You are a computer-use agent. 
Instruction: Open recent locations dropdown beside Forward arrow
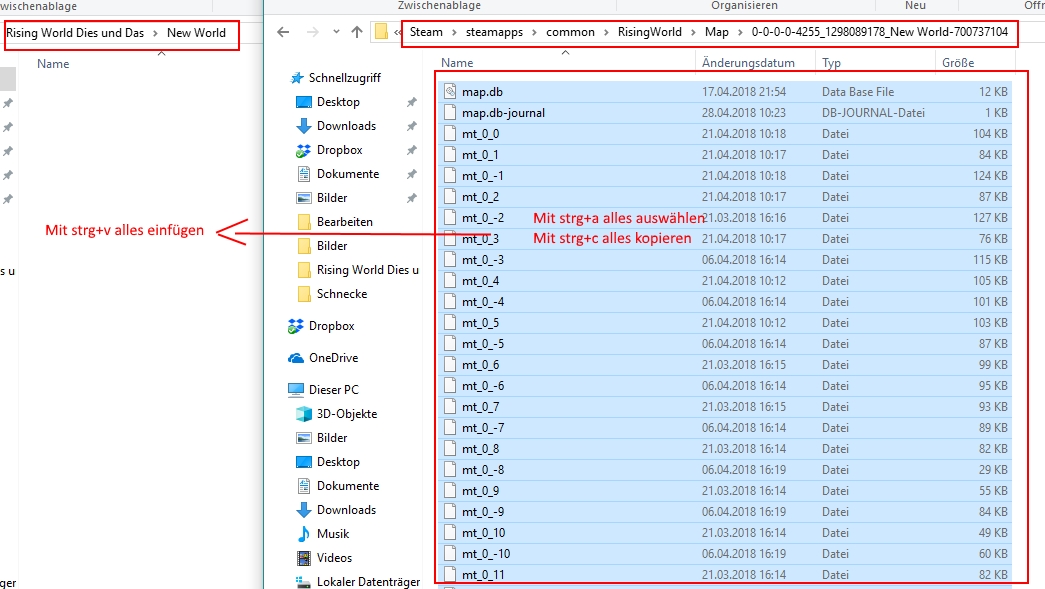pyautogui.click(x=335, y=33)
